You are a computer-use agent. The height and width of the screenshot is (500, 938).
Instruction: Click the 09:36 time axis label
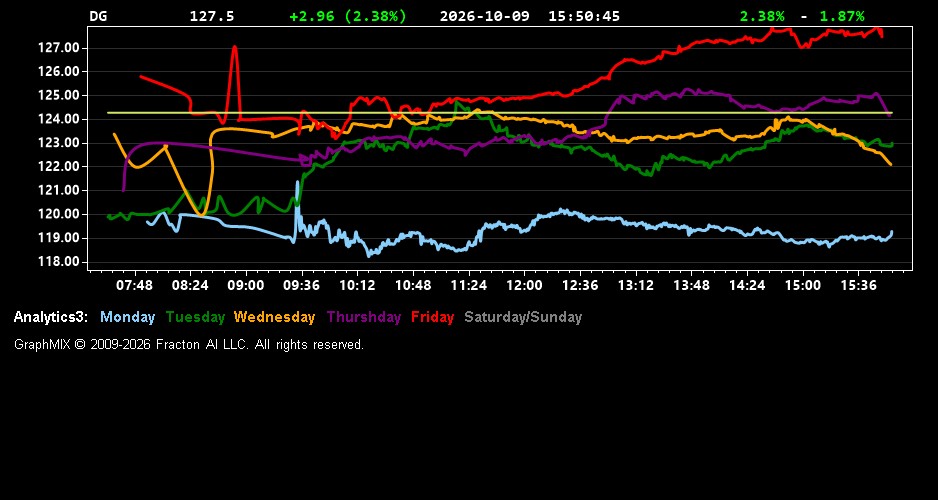pyautogui.click(x=302, y=285)
